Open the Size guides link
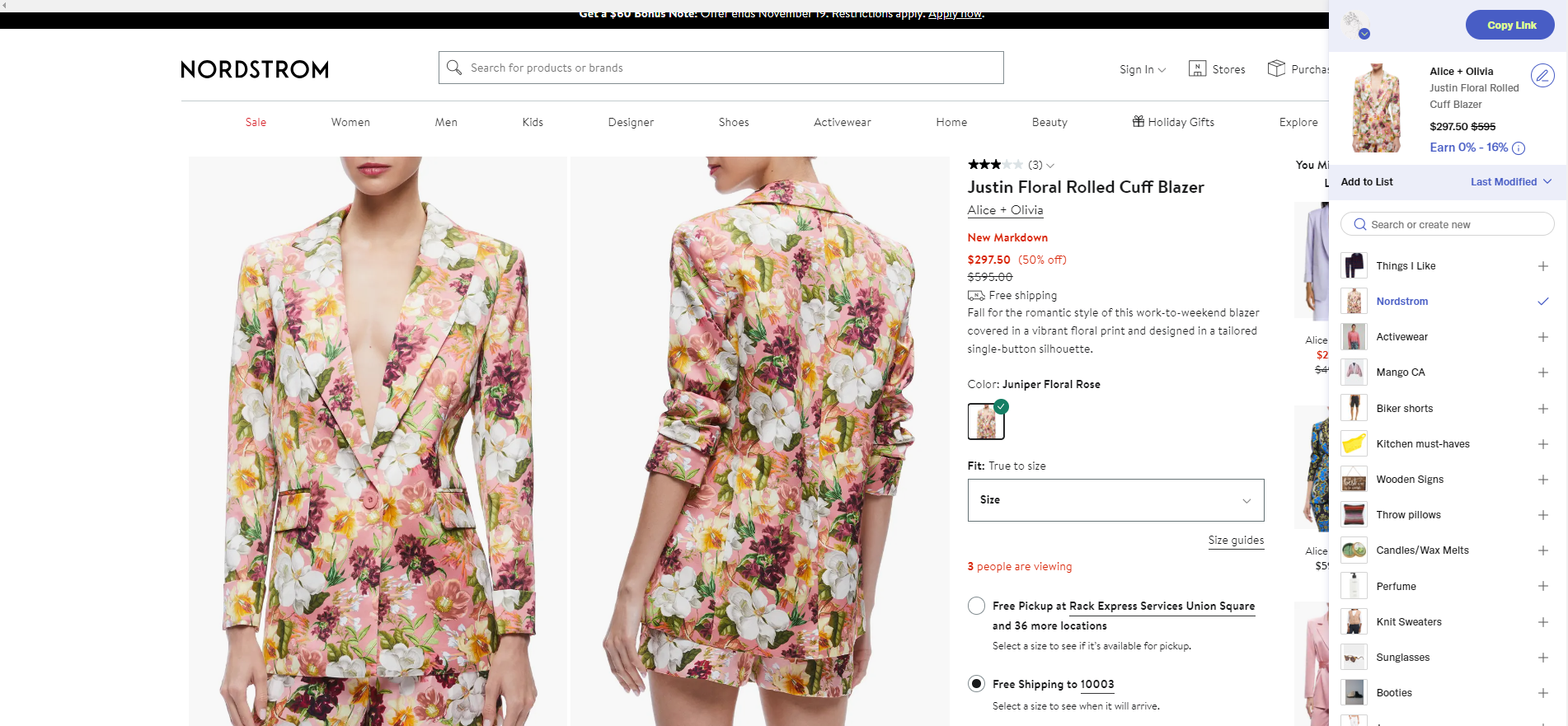 click(x=1236, y=540)
